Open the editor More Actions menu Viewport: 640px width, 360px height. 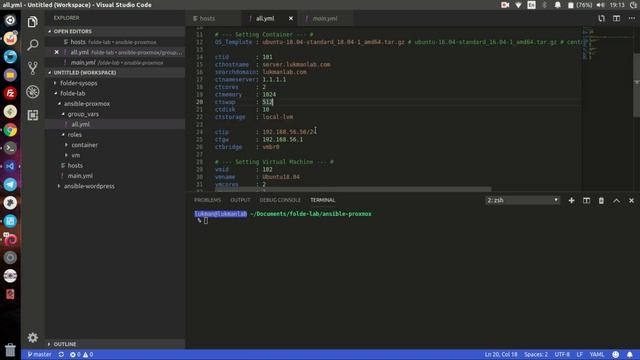(x=631, y=18)
